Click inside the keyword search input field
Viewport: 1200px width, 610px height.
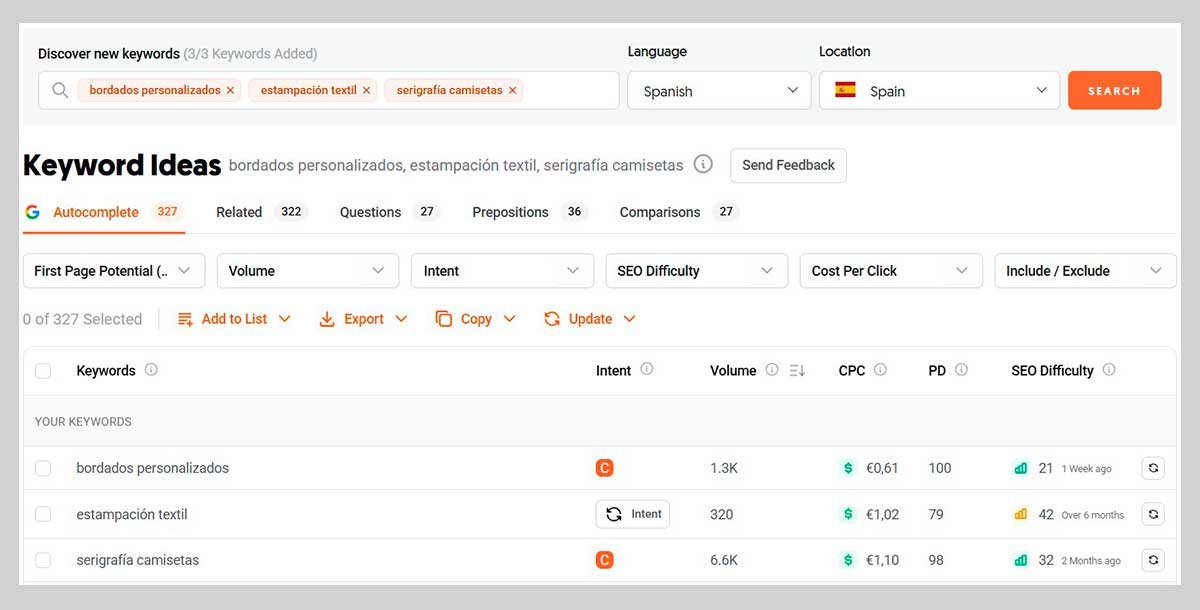click(x=570, y=90)
